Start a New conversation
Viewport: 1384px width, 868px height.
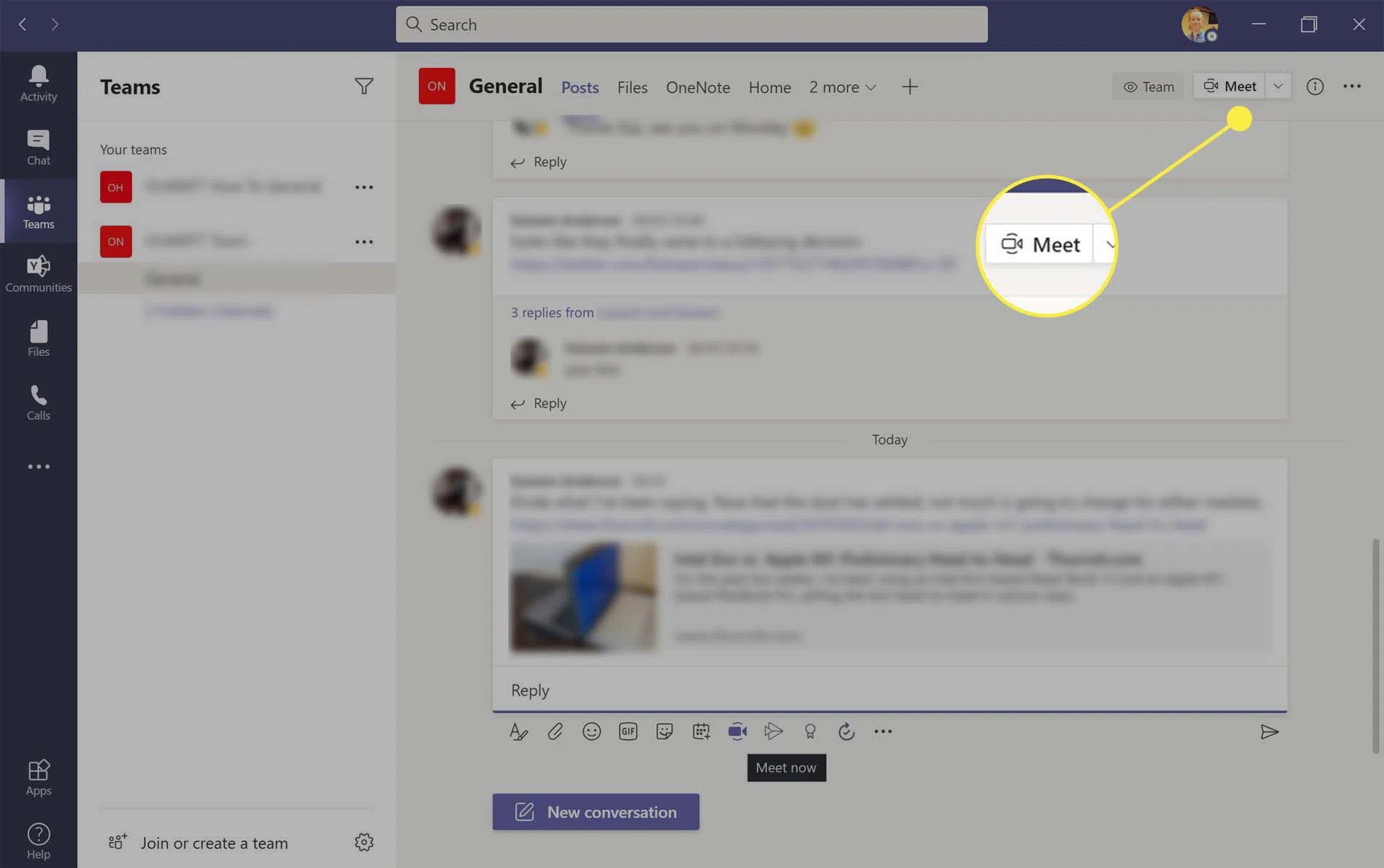click(595, 812)
